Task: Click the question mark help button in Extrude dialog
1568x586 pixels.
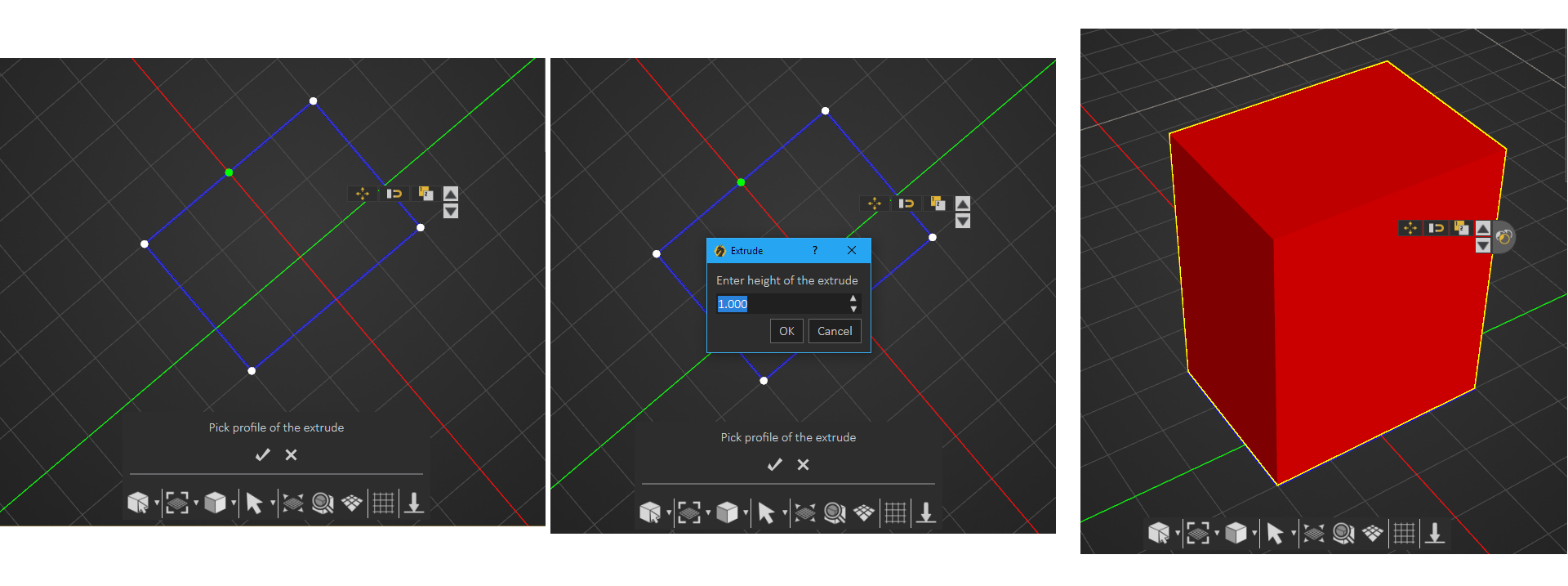Action: pos(814,250)
